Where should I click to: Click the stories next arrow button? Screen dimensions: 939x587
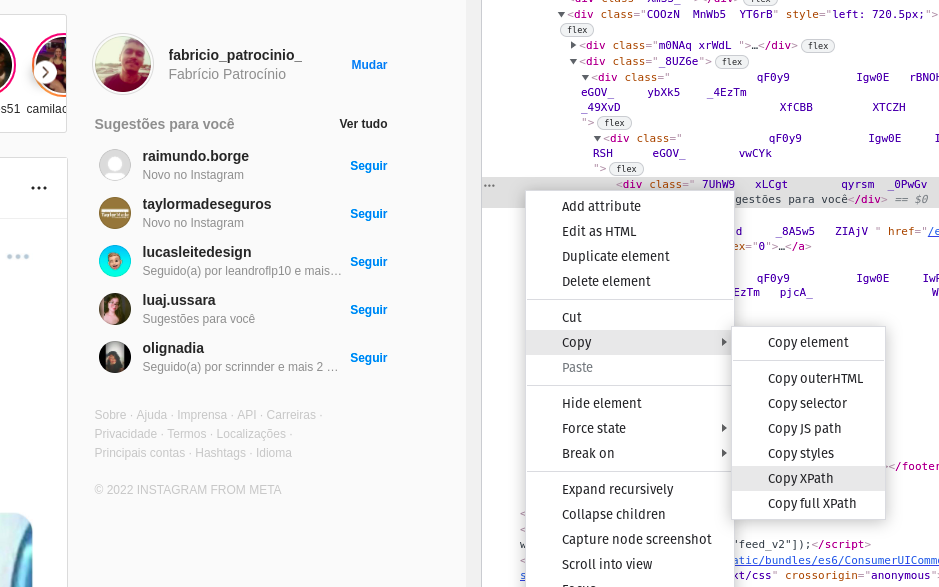point(46,72)
